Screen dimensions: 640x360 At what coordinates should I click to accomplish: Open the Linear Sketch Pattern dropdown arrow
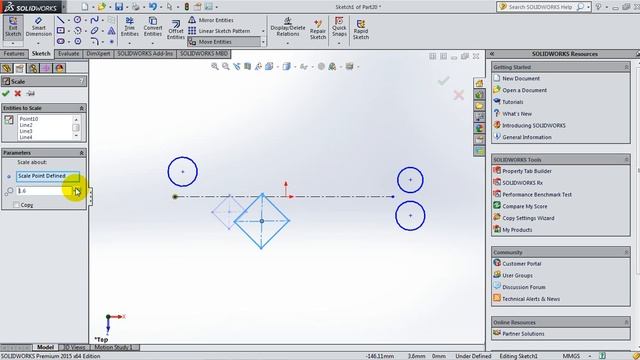point(263,31)
